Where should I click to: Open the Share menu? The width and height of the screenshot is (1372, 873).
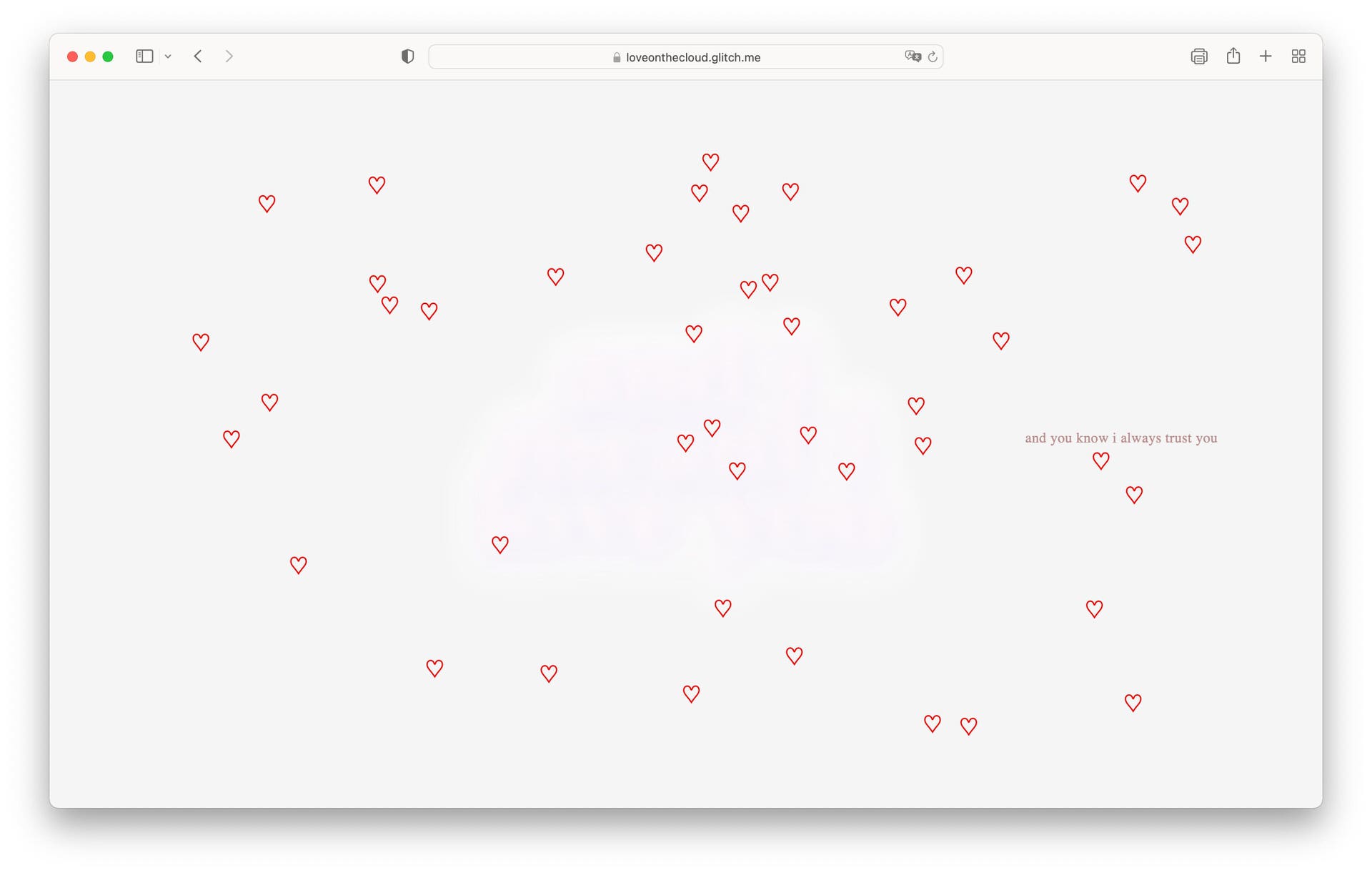coord(1233,56)
